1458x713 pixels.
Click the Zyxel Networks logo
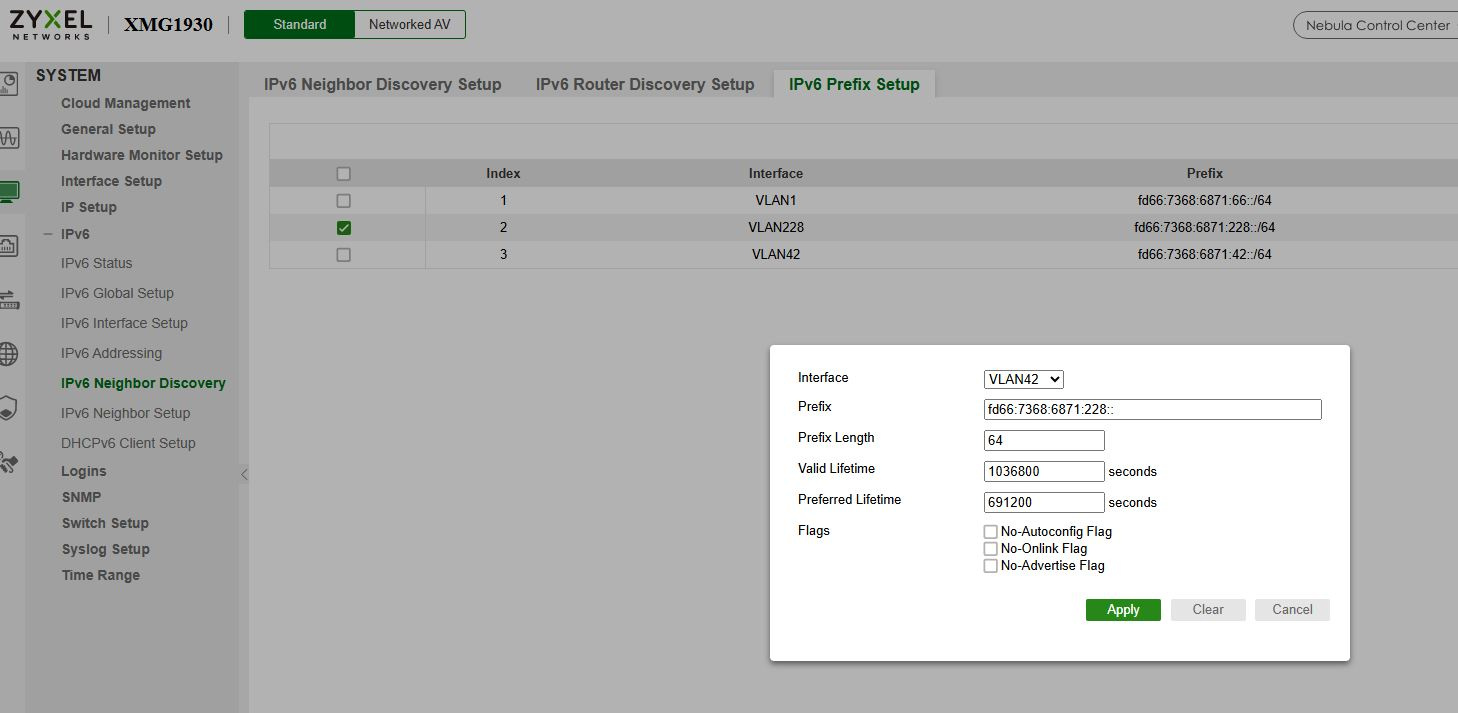coord(50,24)
